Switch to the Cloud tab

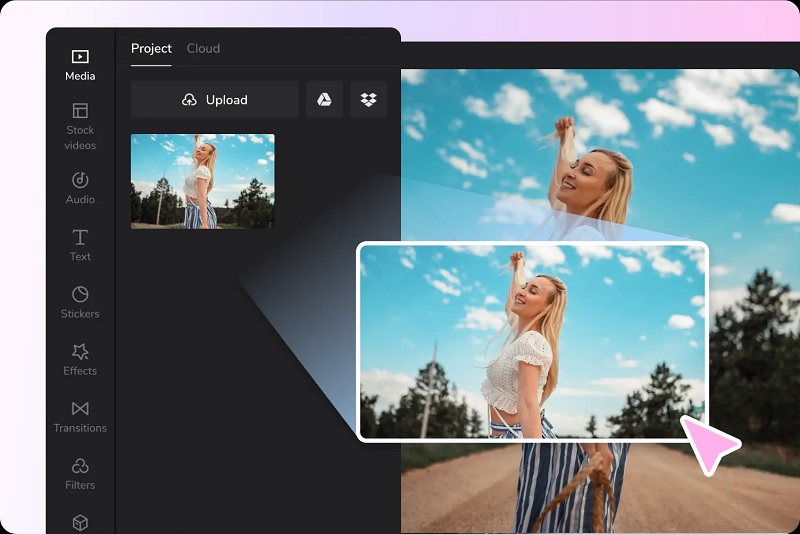(x=203, y=48)
